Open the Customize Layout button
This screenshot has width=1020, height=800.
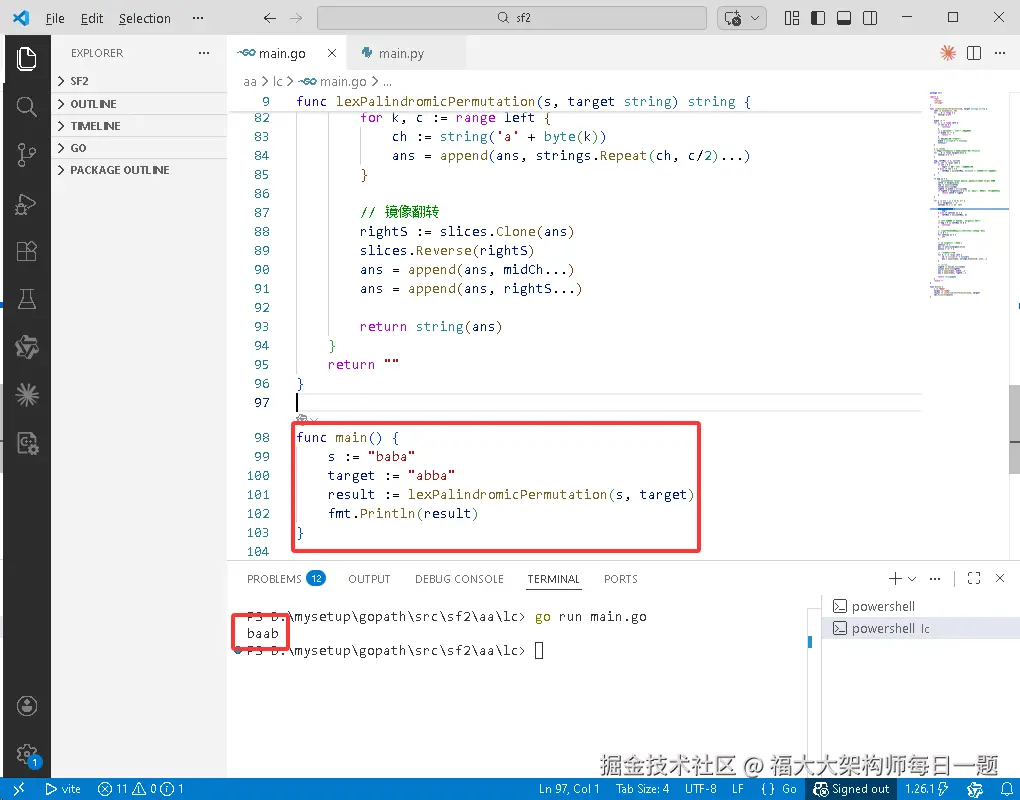point(792,18)
